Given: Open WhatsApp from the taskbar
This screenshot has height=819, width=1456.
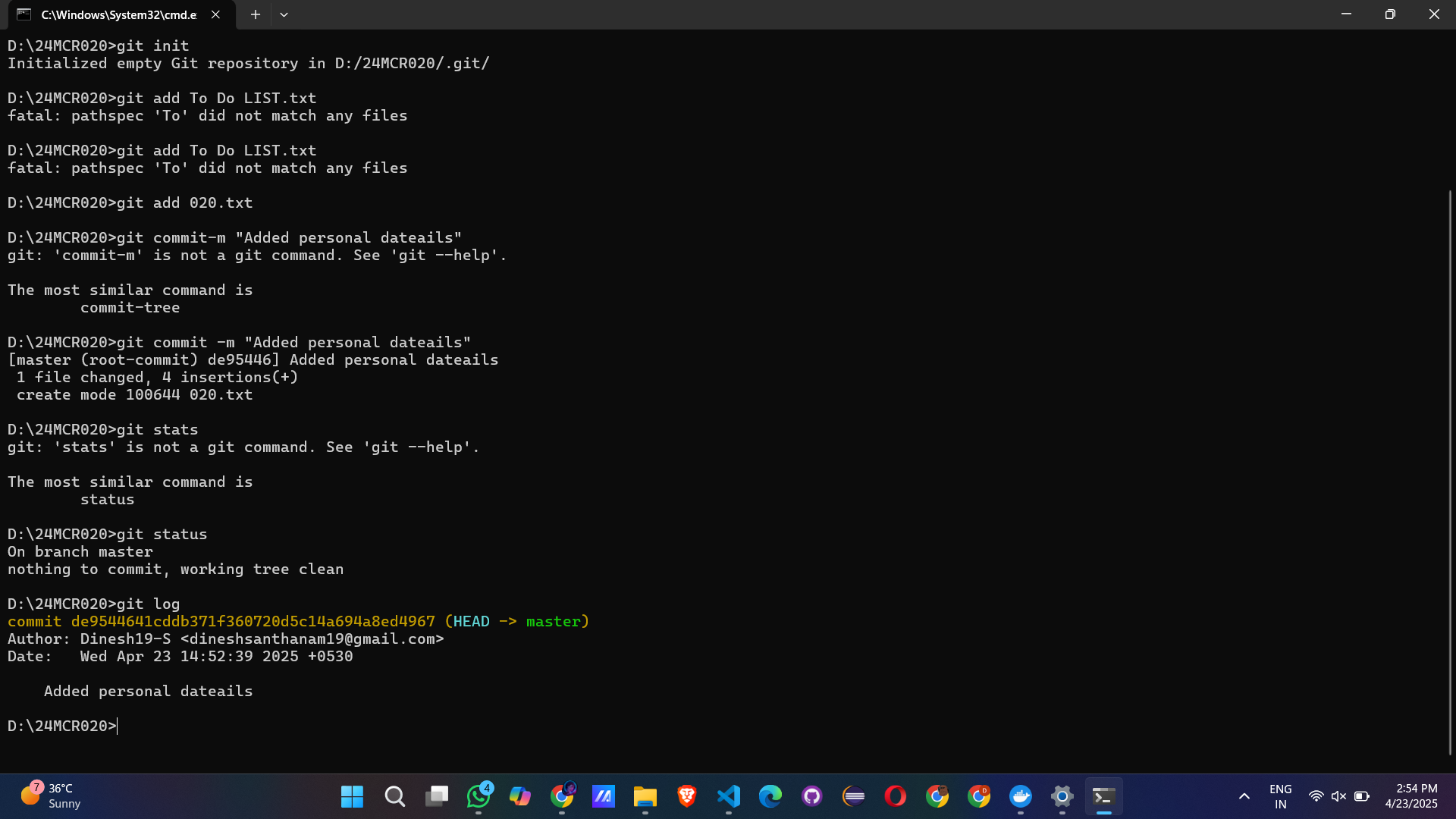Looking at the screenshot, I should point(479,796).
